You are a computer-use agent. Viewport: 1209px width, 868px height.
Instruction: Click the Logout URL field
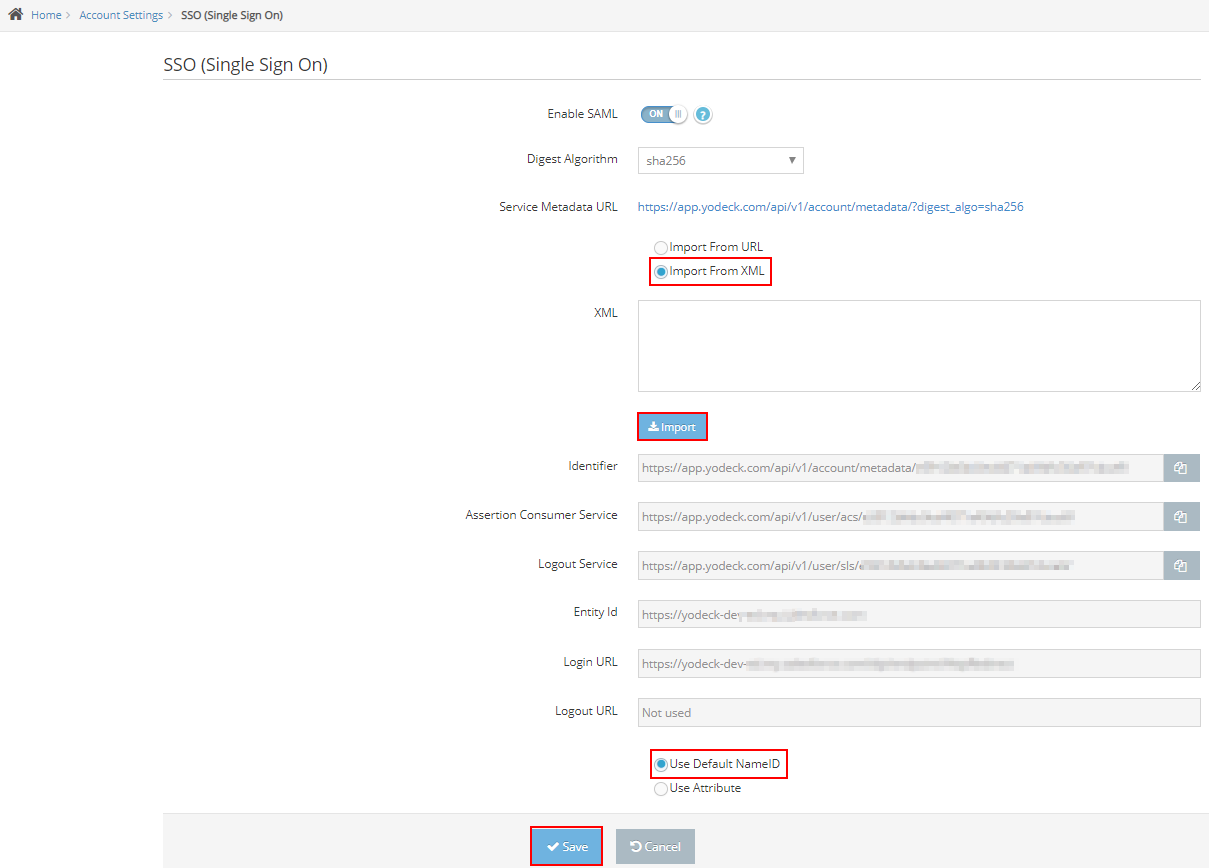pyautogui.click(x=918, y=713)
